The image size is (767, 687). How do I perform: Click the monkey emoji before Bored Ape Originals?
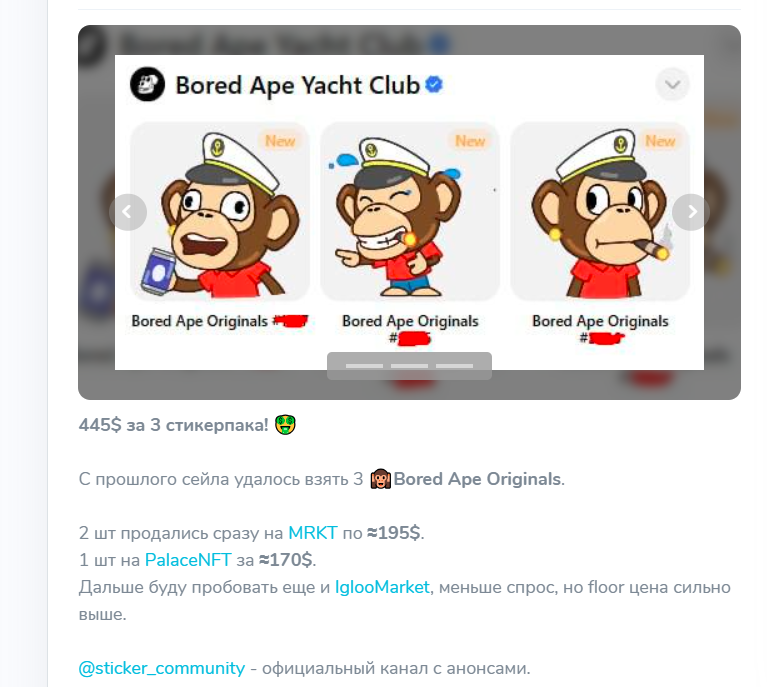pyautogui.click(x=380, y=479)
